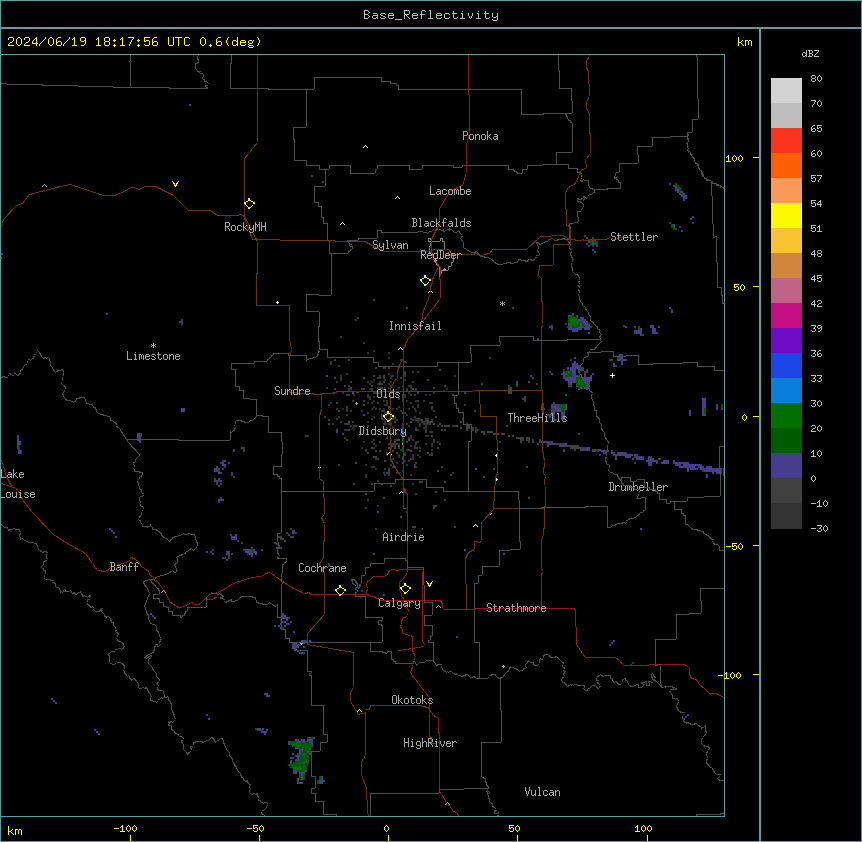This screenshot has height=842, width=862.
Task: Click the Sylvan label
Action: [390, 245]
